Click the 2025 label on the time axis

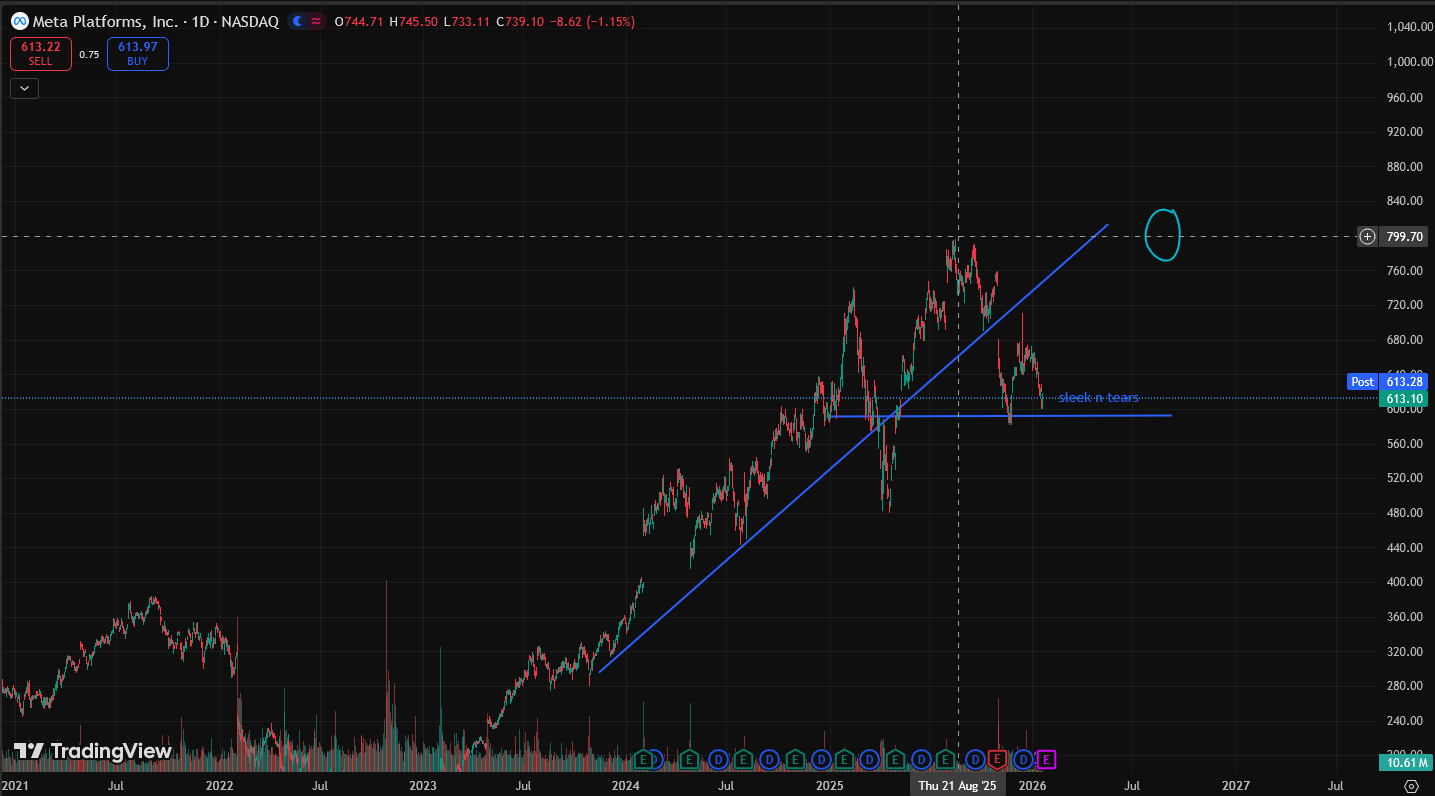pyautogui.click(x=830, y=787)
